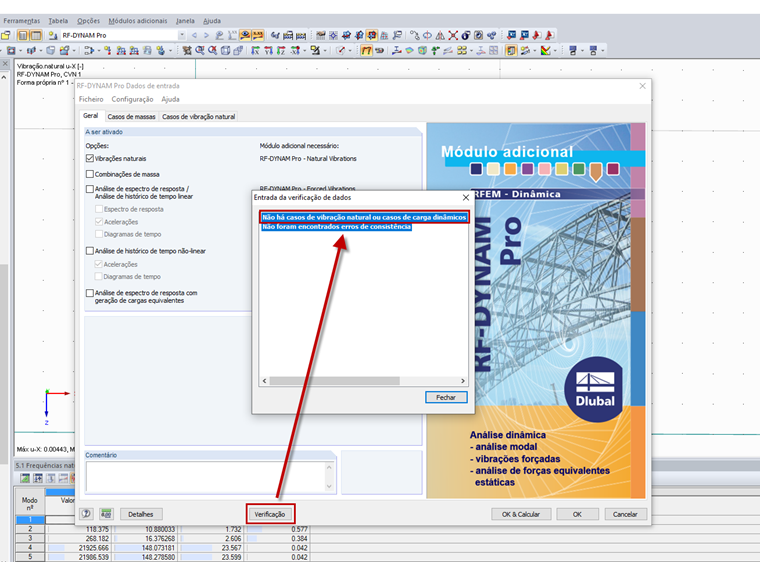This screenshot has width=760, height=570.
Task: Enable Análise de espectro de resposta checkbox
Action: point(90,189)
